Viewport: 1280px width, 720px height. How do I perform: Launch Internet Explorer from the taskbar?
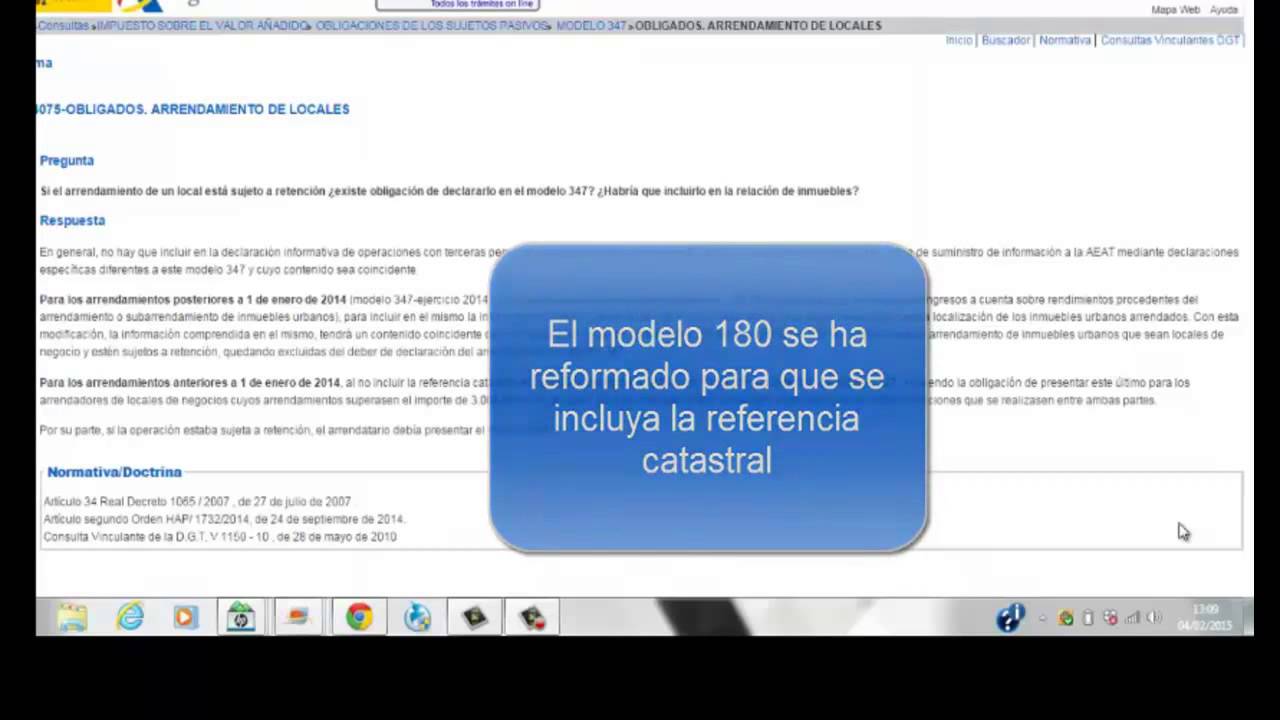coord(130,618)
